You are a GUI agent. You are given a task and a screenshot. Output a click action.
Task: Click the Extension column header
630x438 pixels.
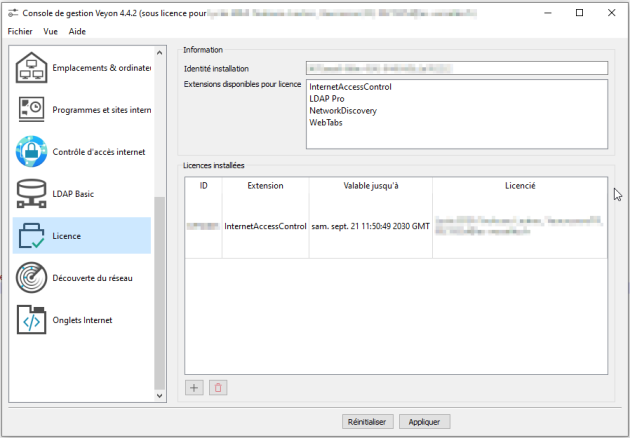pyautogui.click(x=265, y=186)
